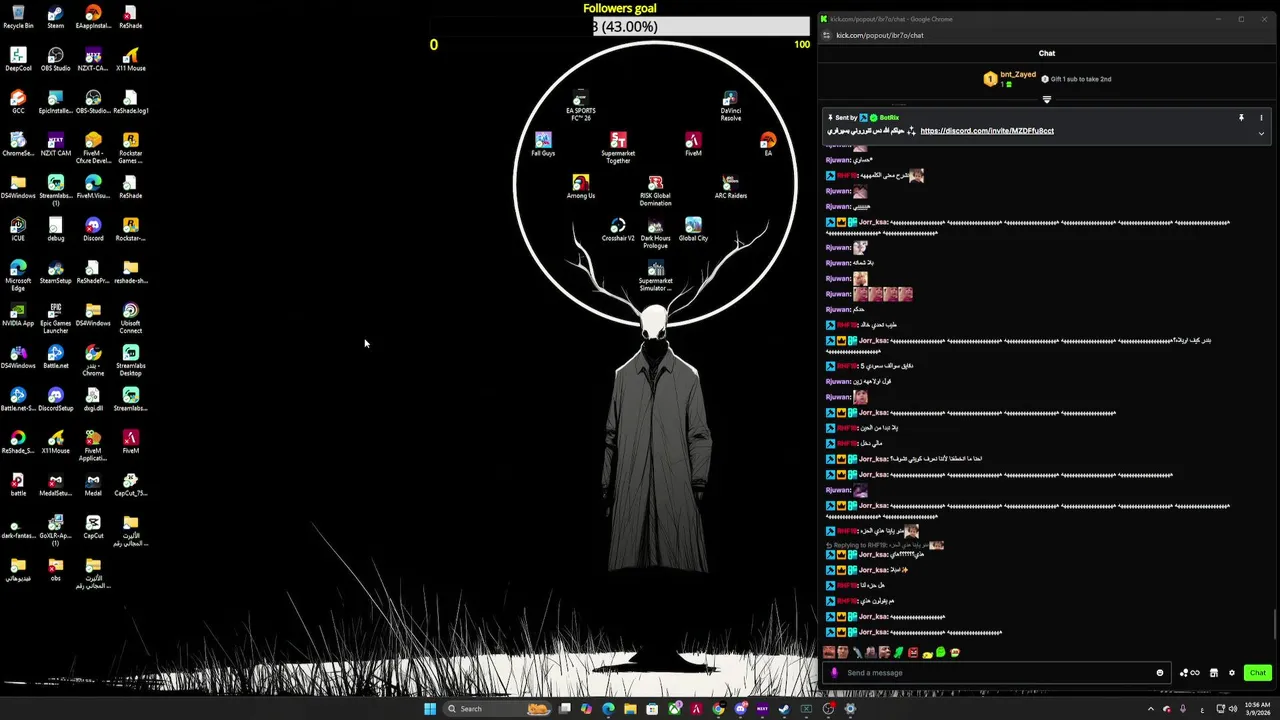1280x720 pixels.
Task: Select the Dark Hours Prologue icon
Action: (x=655, y=233)
